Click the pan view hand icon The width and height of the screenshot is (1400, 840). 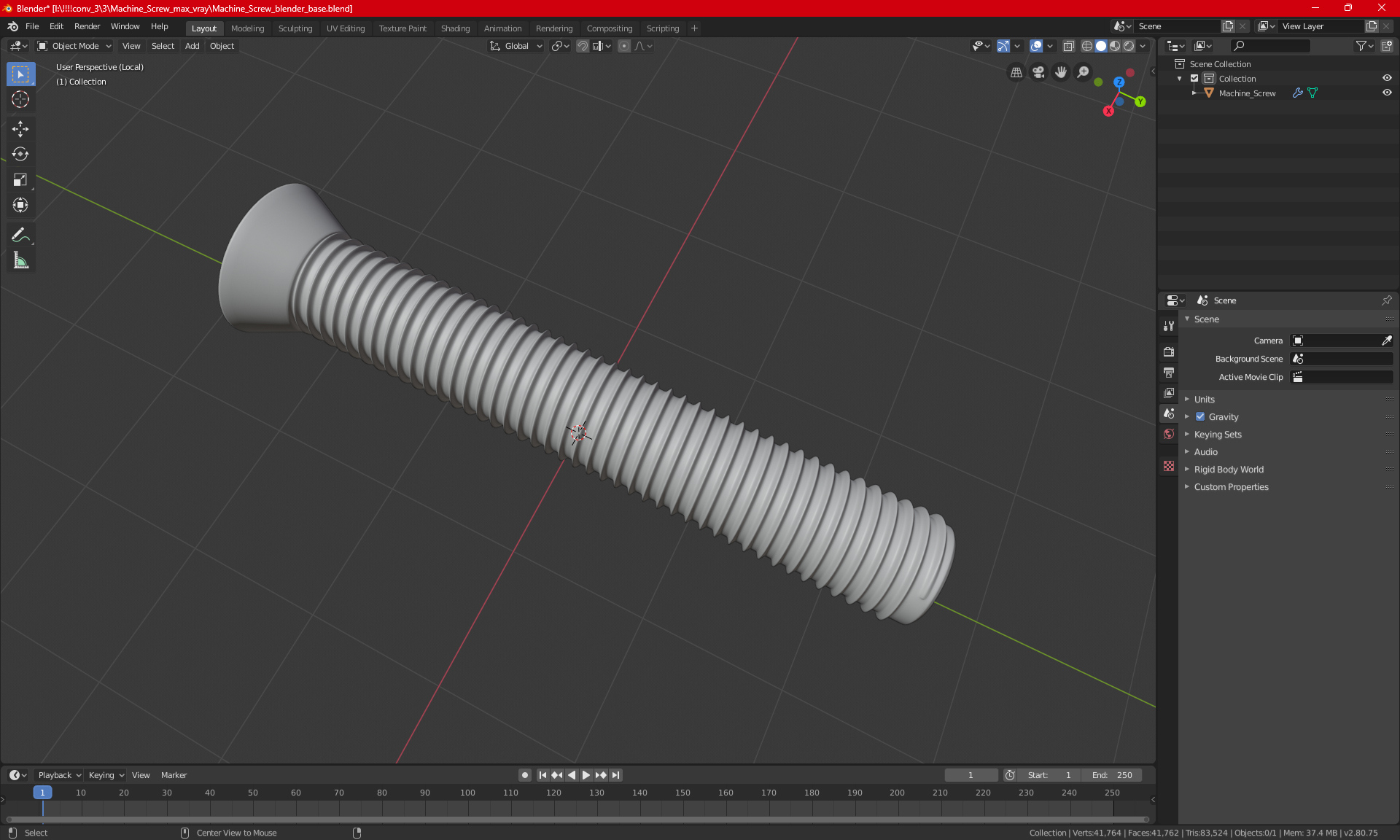coord(1061,72)
